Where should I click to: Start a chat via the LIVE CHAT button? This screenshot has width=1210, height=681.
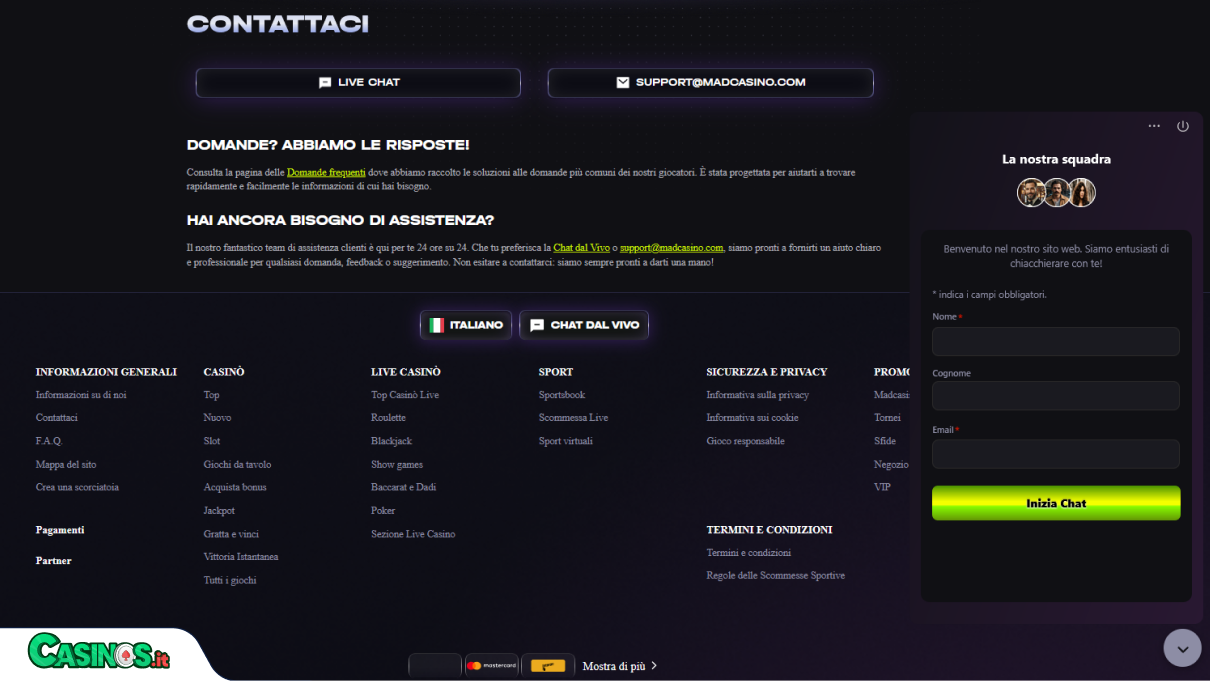[x=358, y=82]
